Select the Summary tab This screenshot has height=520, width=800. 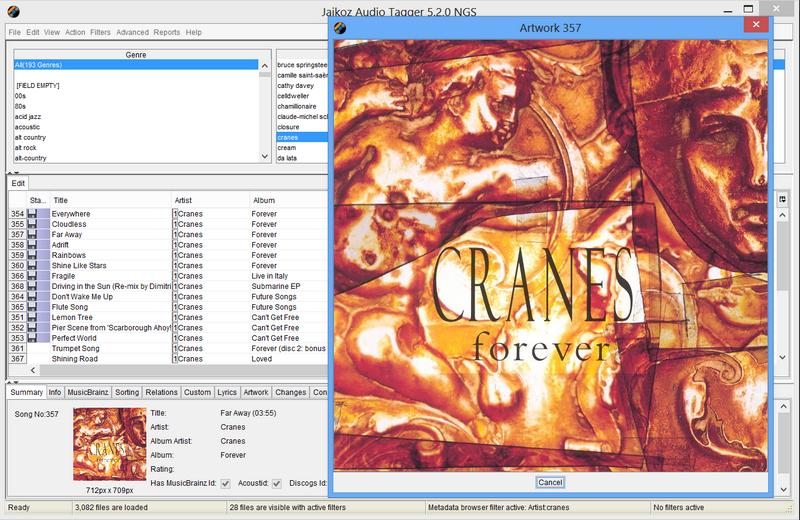coord(27,392)
